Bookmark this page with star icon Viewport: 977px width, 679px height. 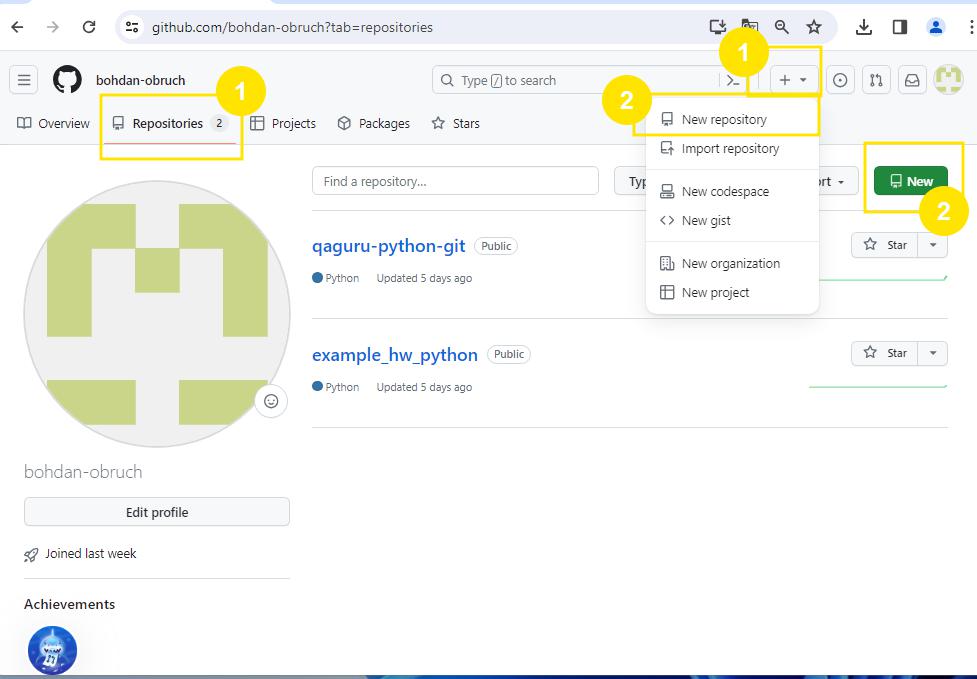pos(814,27)
